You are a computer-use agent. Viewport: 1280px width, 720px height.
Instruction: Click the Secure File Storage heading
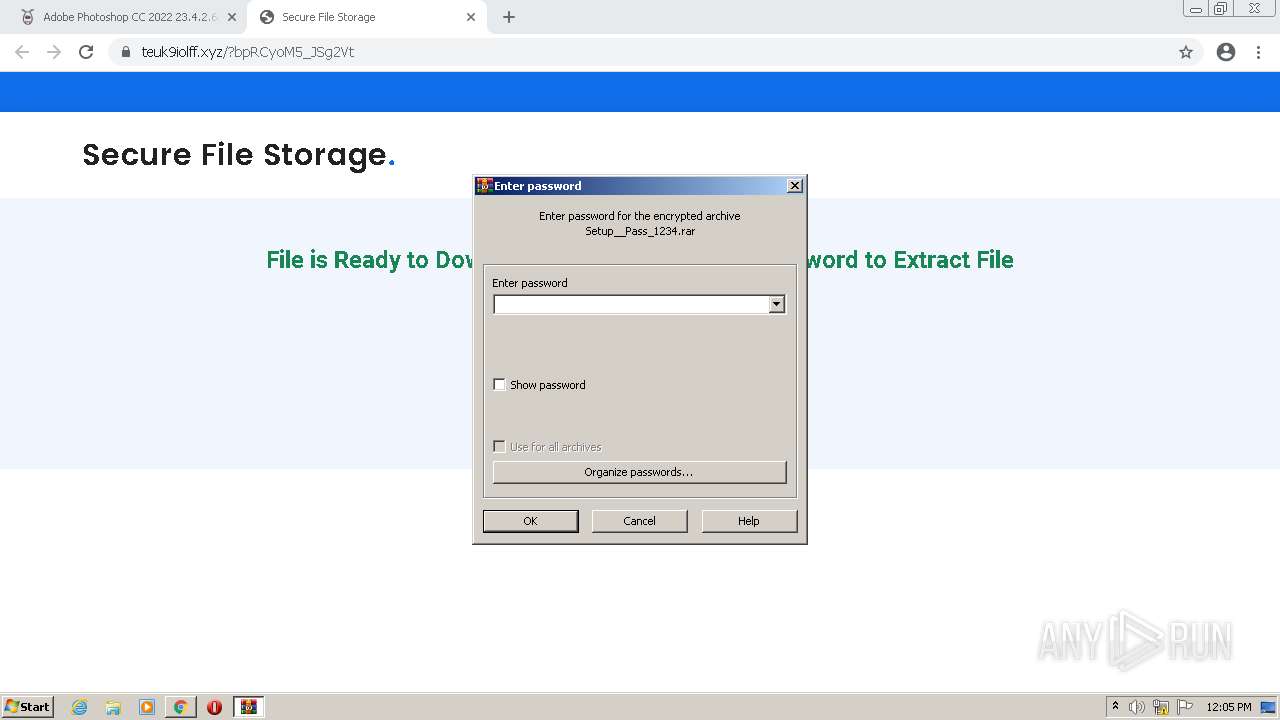(x=239, y=155)
